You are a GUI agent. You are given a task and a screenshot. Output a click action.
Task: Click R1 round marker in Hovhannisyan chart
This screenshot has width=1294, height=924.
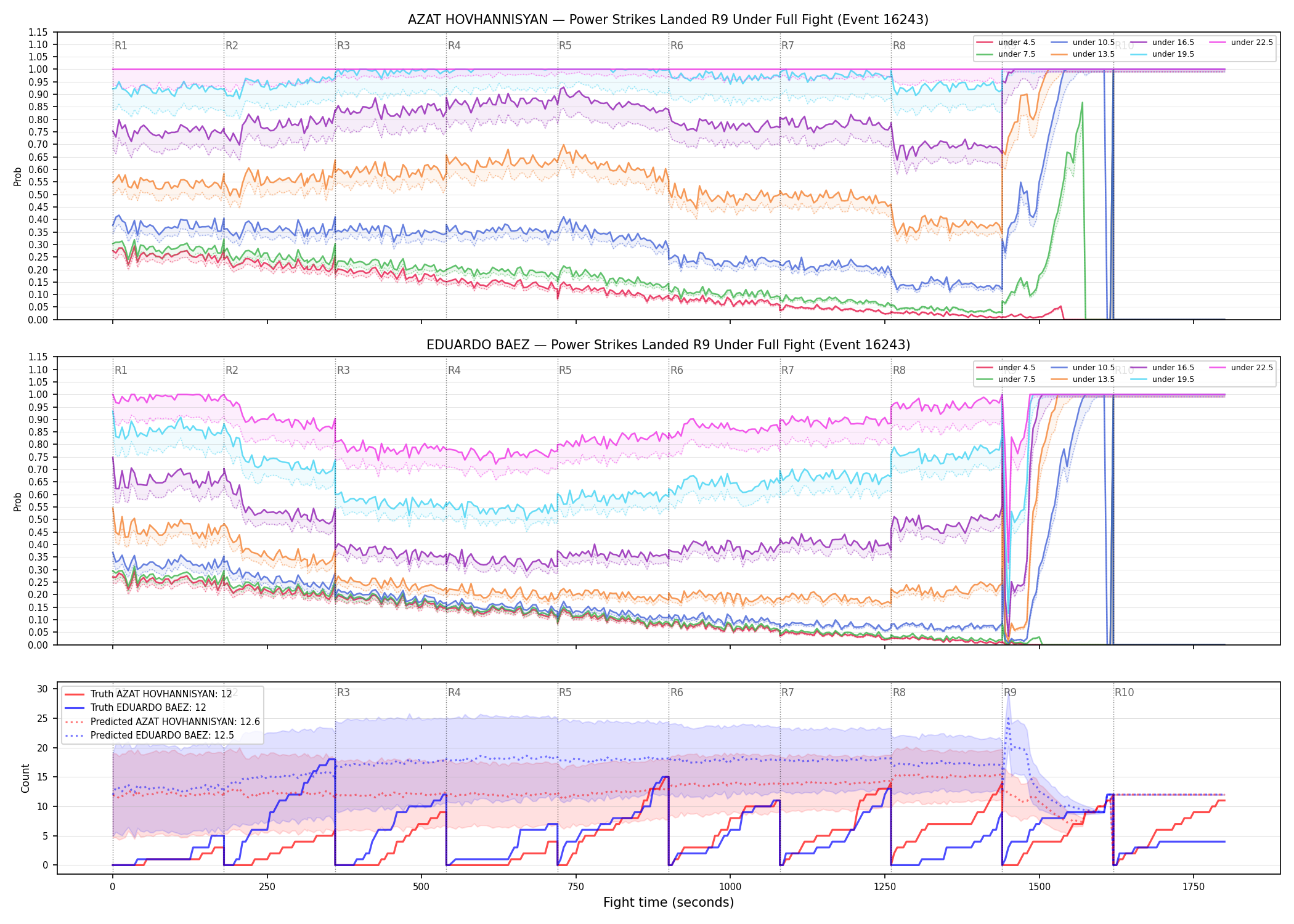(x=121, y=46)
